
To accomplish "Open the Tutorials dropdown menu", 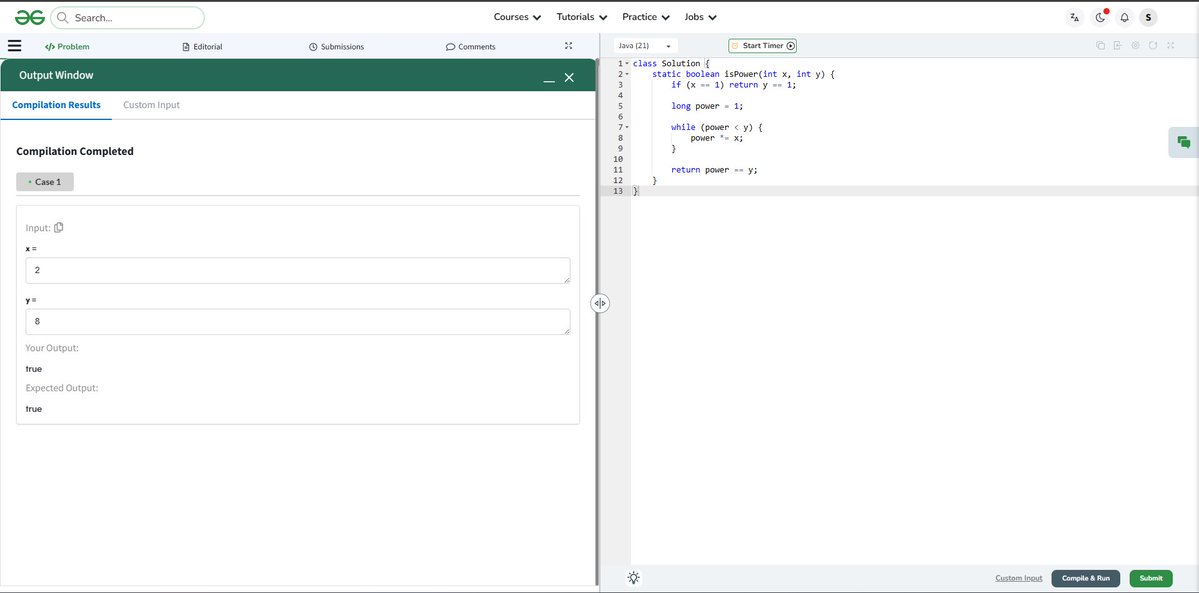I will (582, 17).
